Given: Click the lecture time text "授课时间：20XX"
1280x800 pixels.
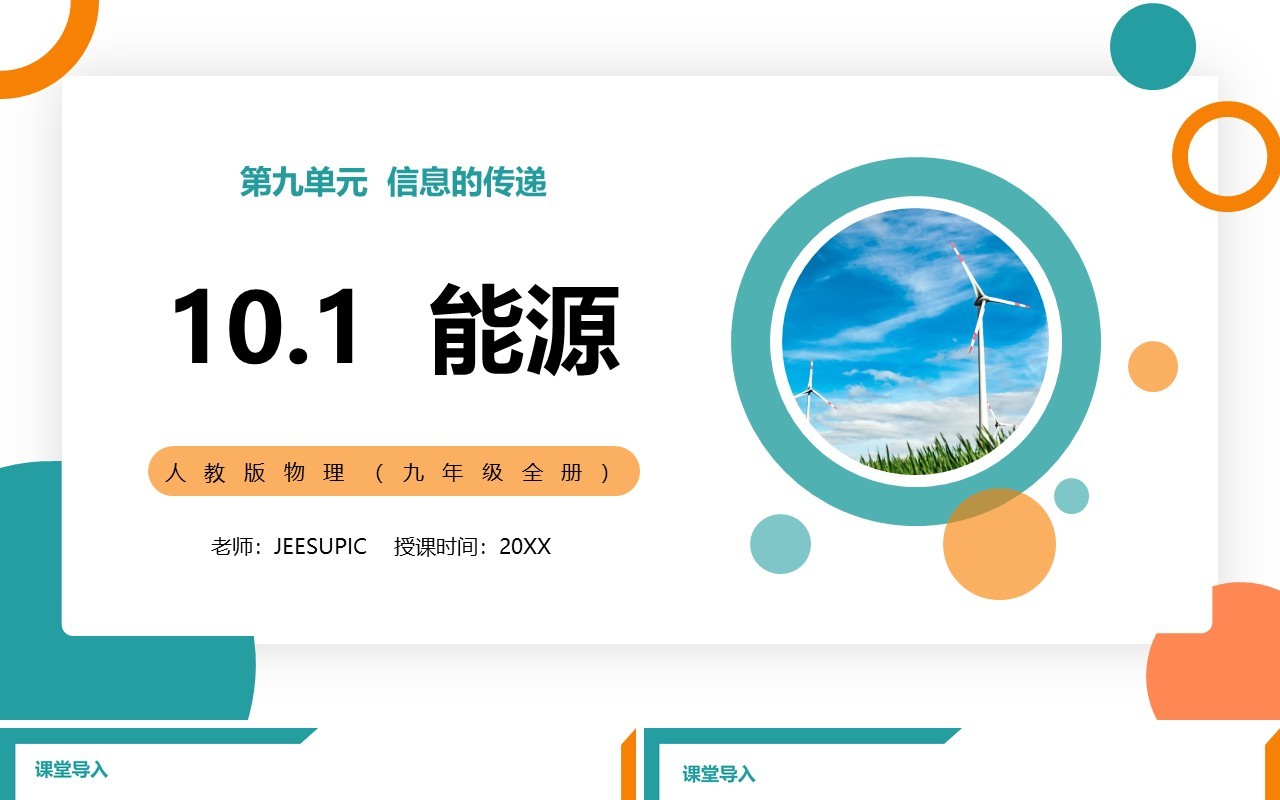Looking at the screenshot, I should (x=472, y=547).
